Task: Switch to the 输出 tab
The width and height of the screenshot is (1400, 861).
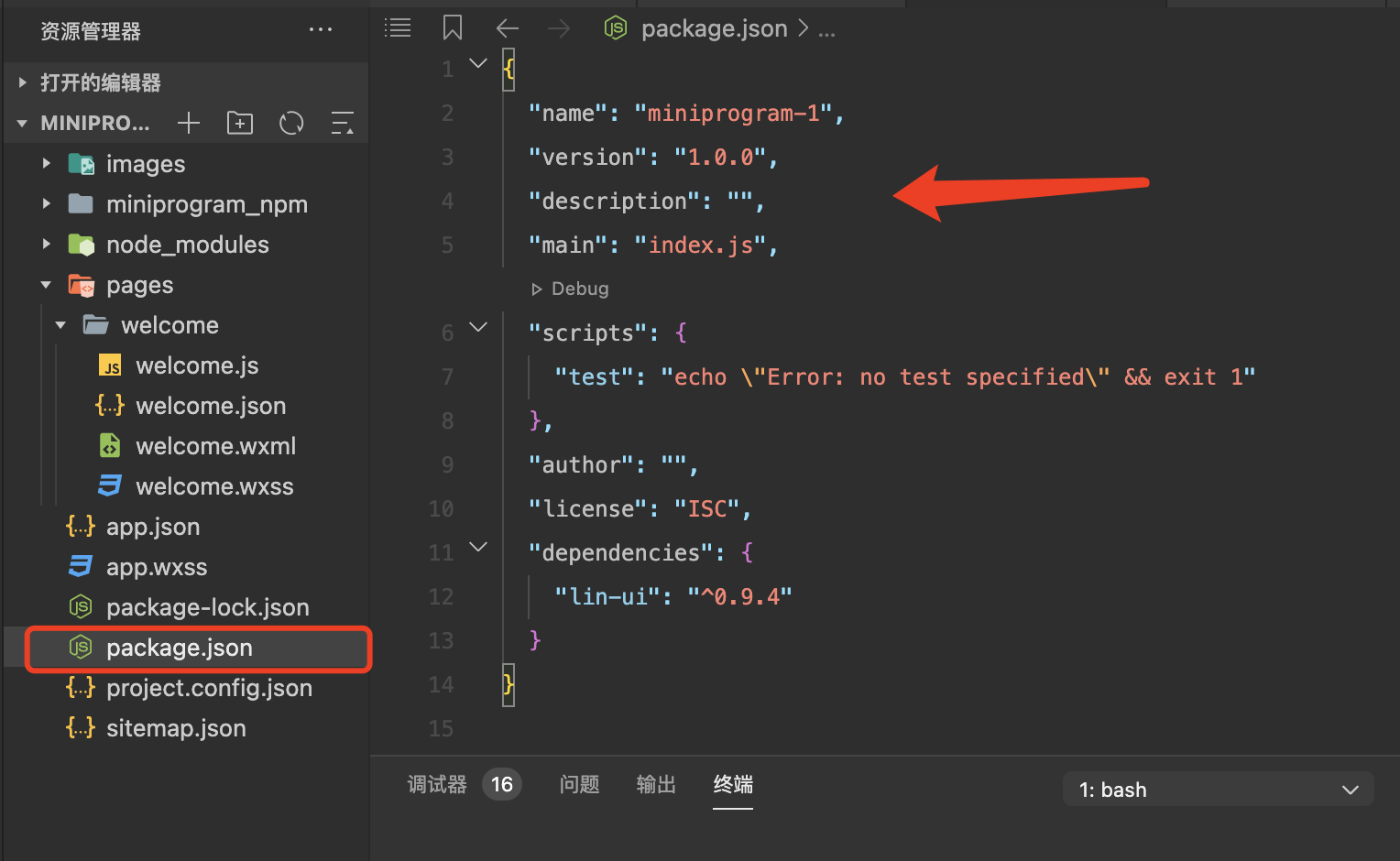Action: click(x=656, y=784)
